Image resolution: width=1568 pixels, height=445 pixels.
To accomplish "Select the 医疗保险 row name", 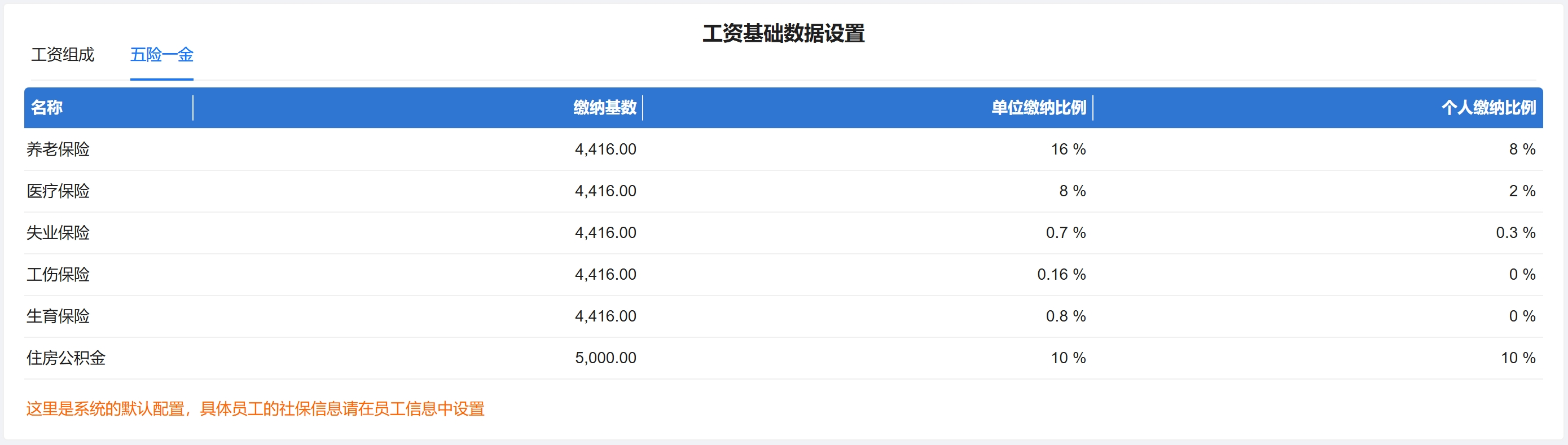I will (x=59, y=191).
